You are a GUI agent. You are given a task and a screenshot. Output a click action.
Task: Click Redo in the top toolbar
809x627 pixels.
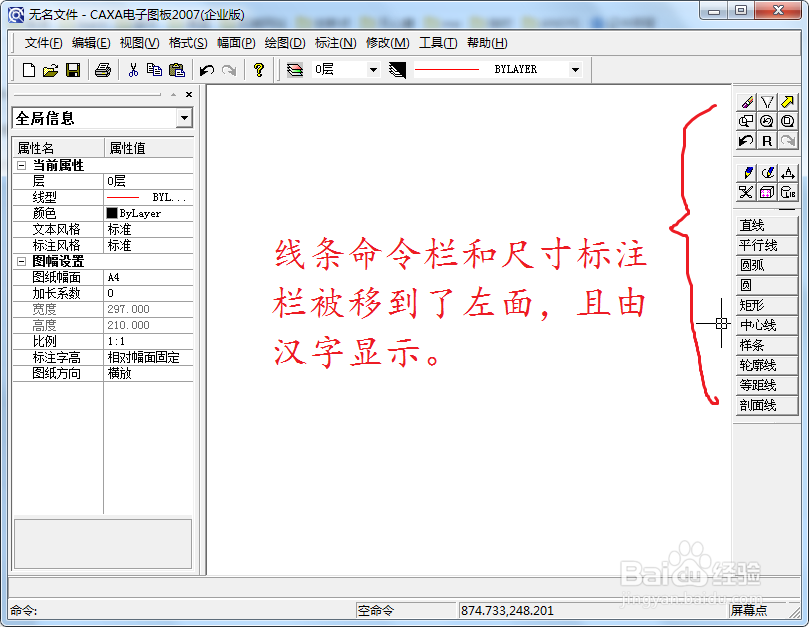click(229, 70)
